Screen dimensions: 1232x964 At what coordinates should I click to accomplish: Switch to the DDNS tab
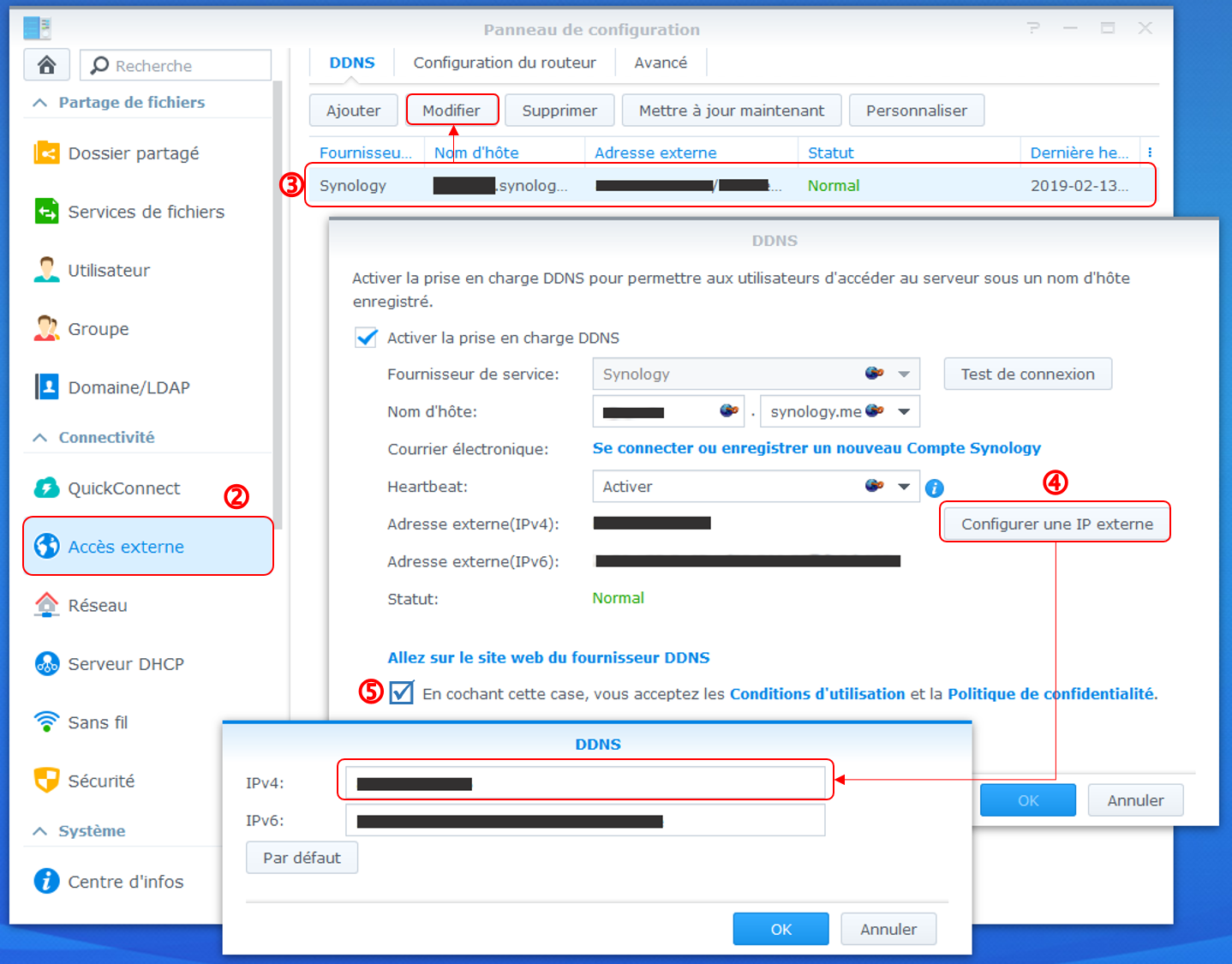352,63
